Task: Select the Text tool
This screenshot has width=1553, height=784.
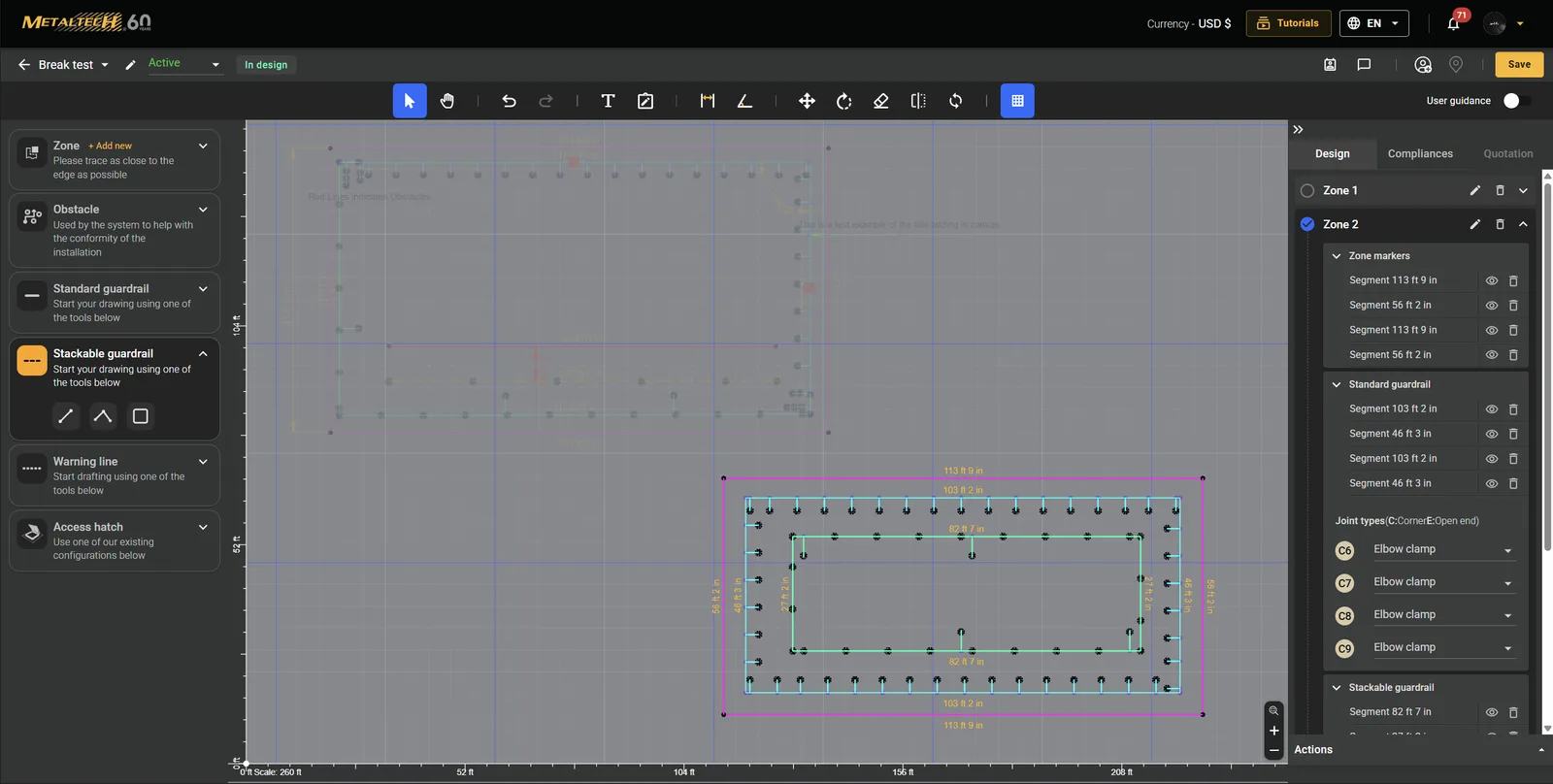Action: [x=608, y=101]
